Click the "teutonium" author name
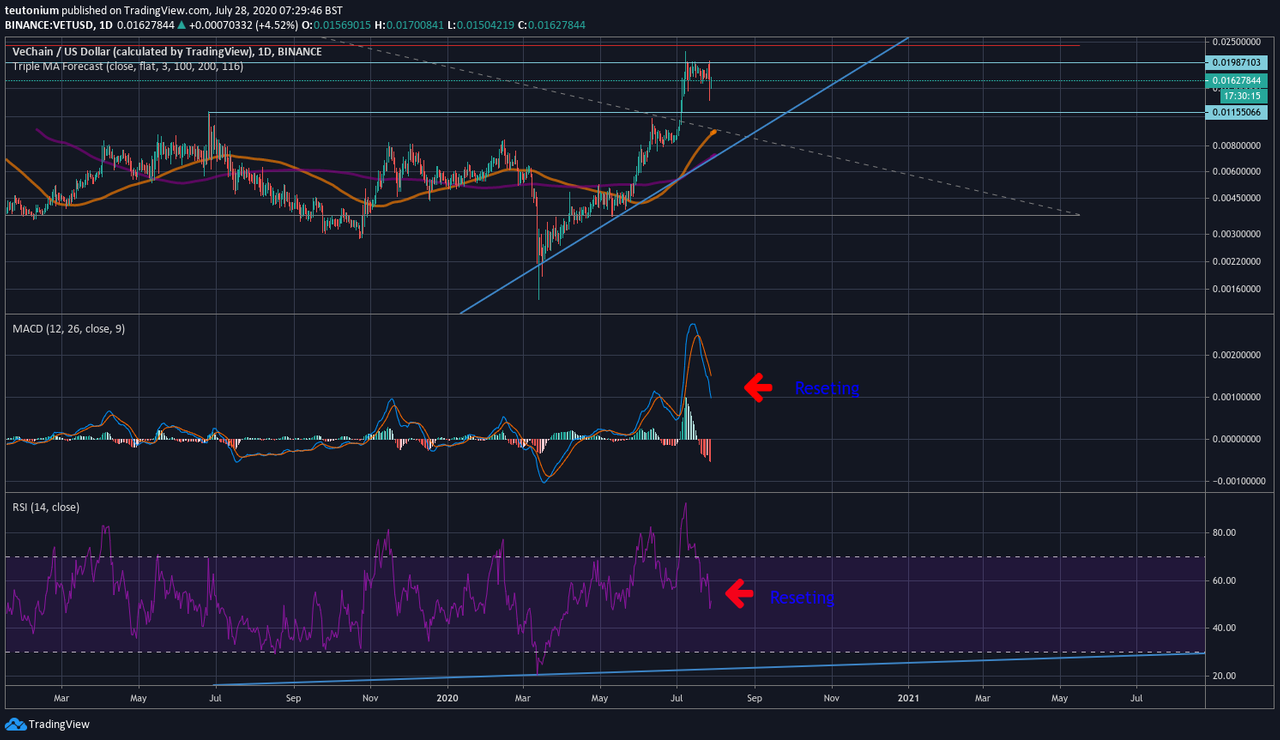This screenshot has height=740, width=1280. coord(31,10)
